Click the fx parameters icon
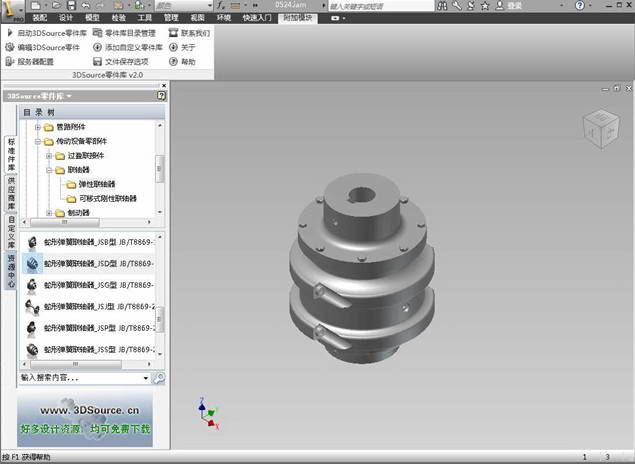635x464 pixels. pyautogui.click(x=220, y=5)
